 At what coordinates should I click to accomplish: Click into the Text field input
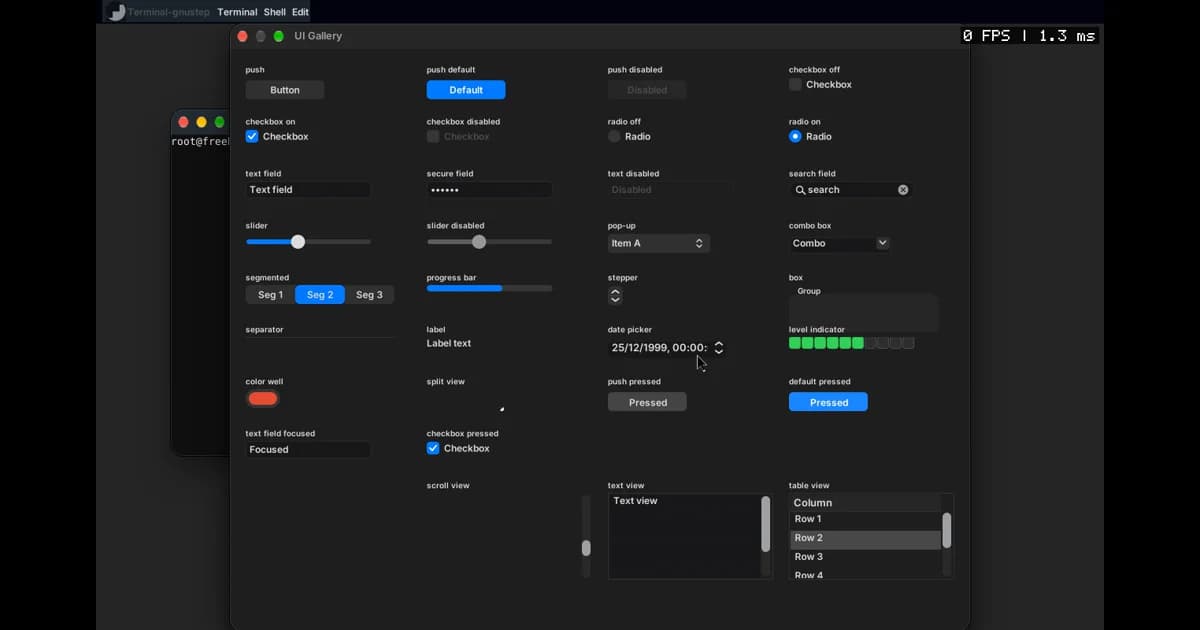[308, 190]
